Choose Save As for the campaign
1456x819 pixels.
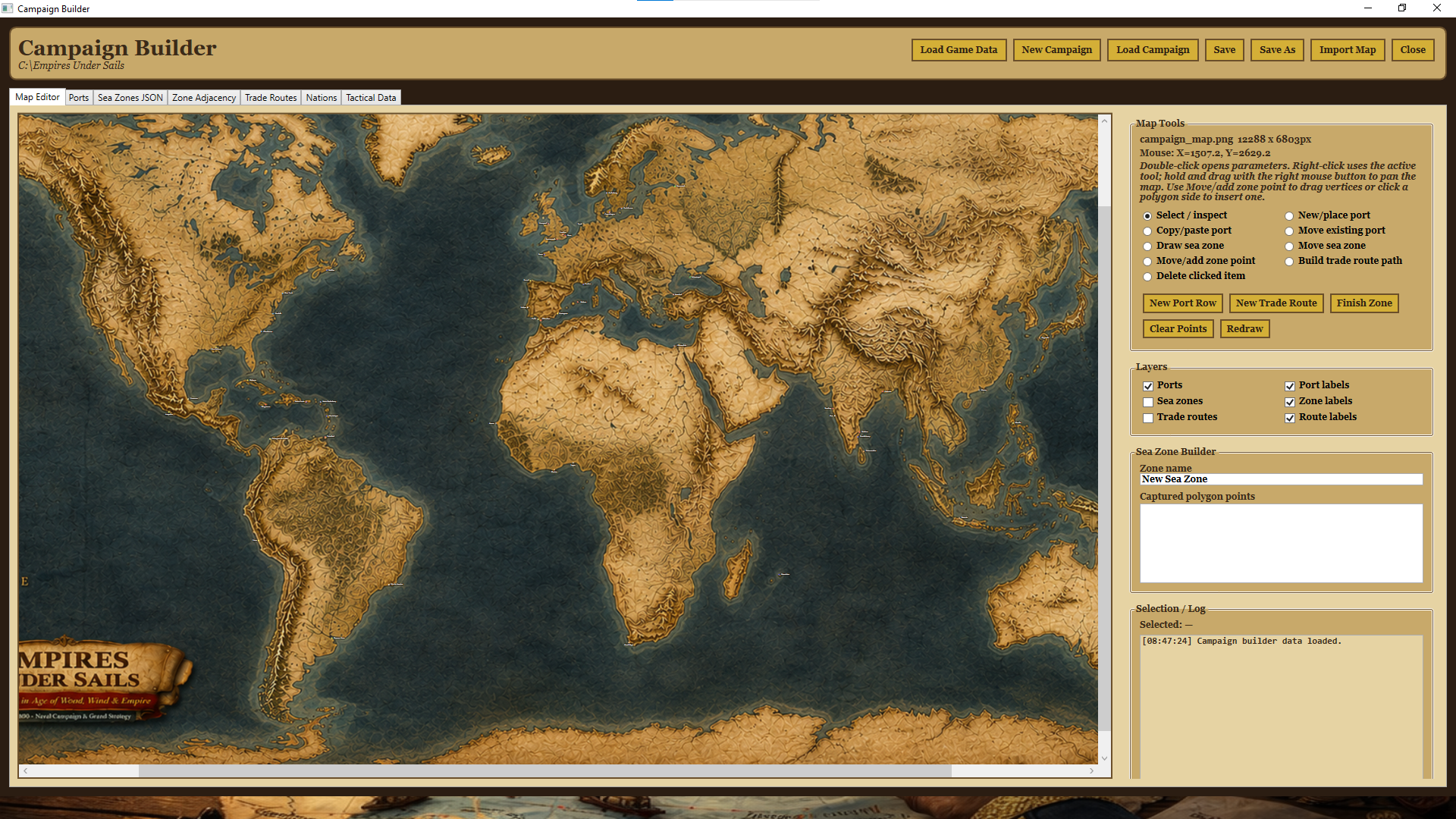click(1277, 50)
